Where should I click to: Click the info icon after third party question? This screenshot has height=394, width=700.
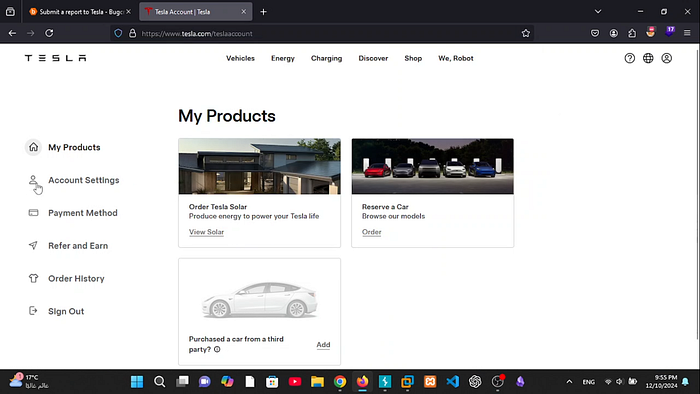coord(217,349)
